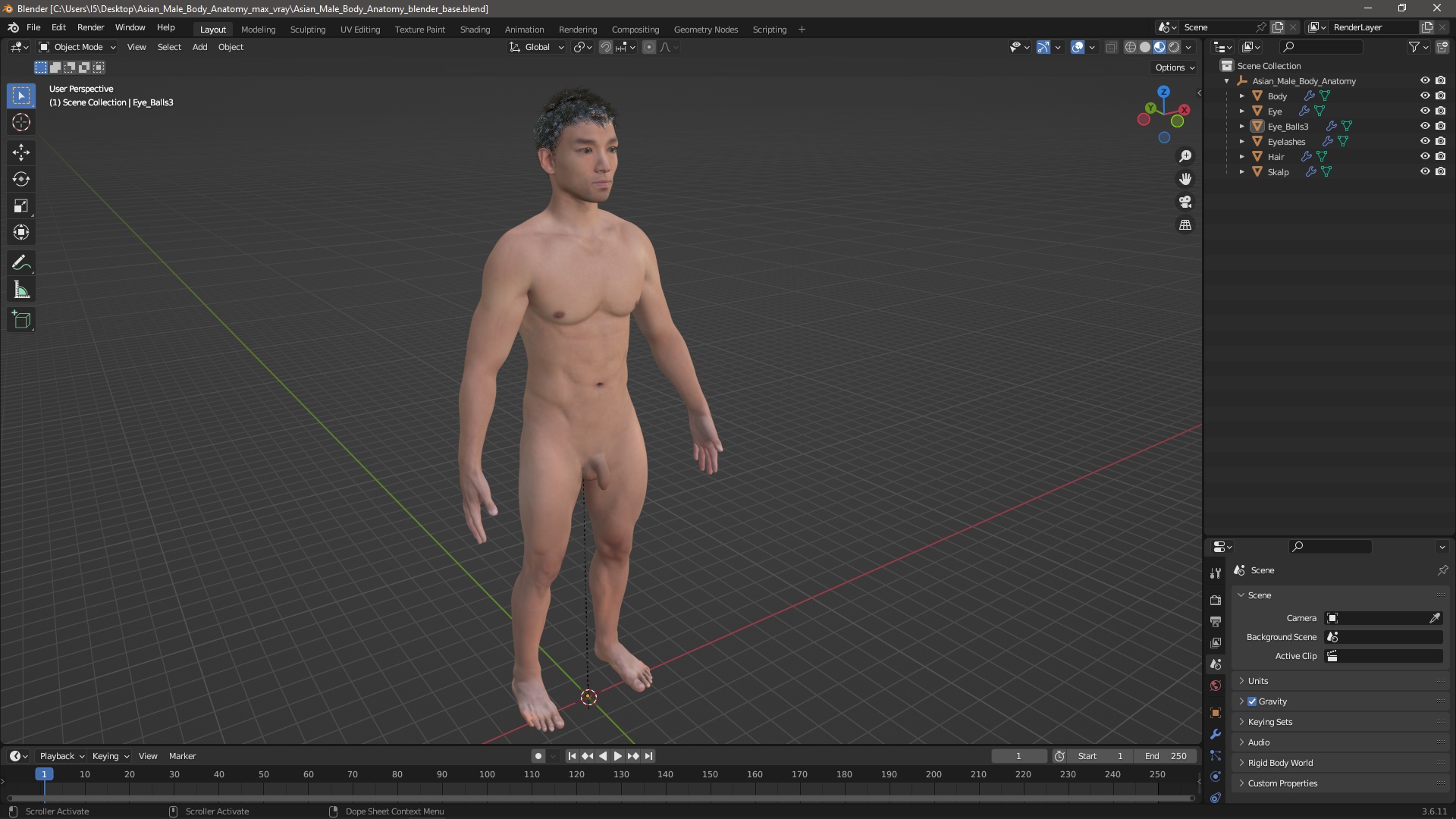Click the eyedropper next to Camera field
The height and width of the screenshot is (819, 1456).
[x=1435, y=618]
